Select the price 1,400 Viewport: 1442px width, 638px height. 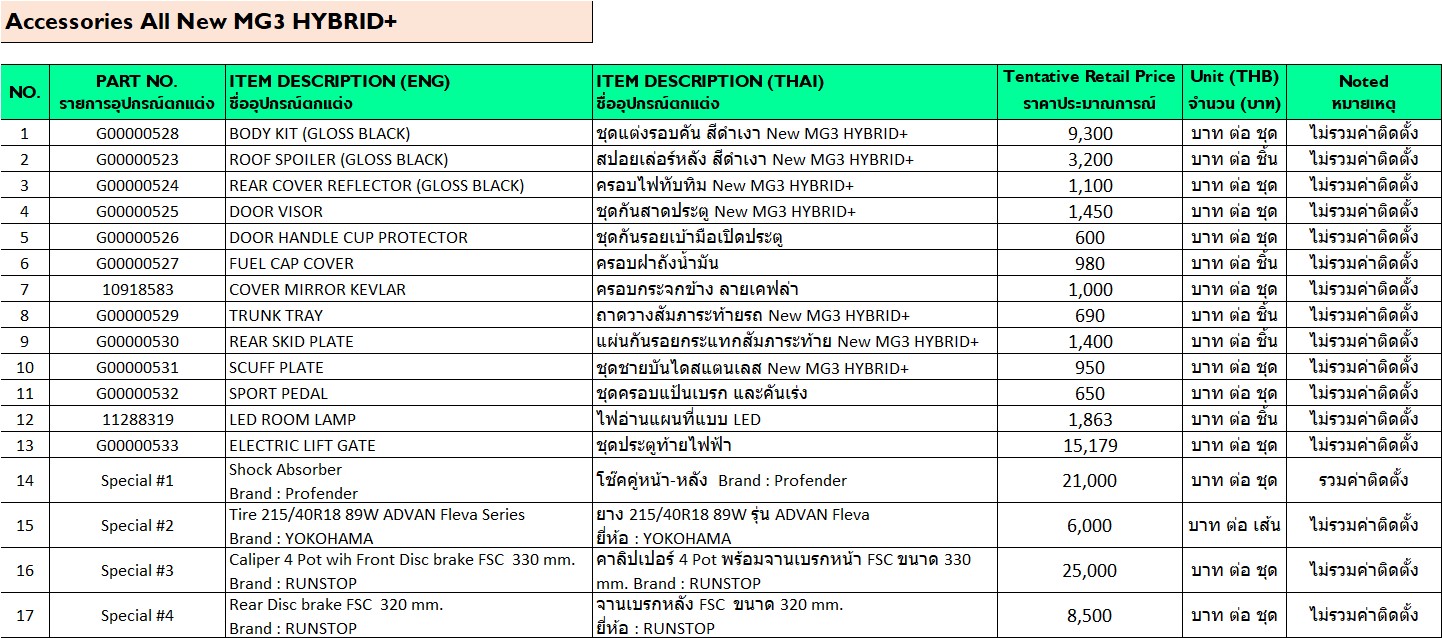pyautogui.click(x=1089, y=341)
